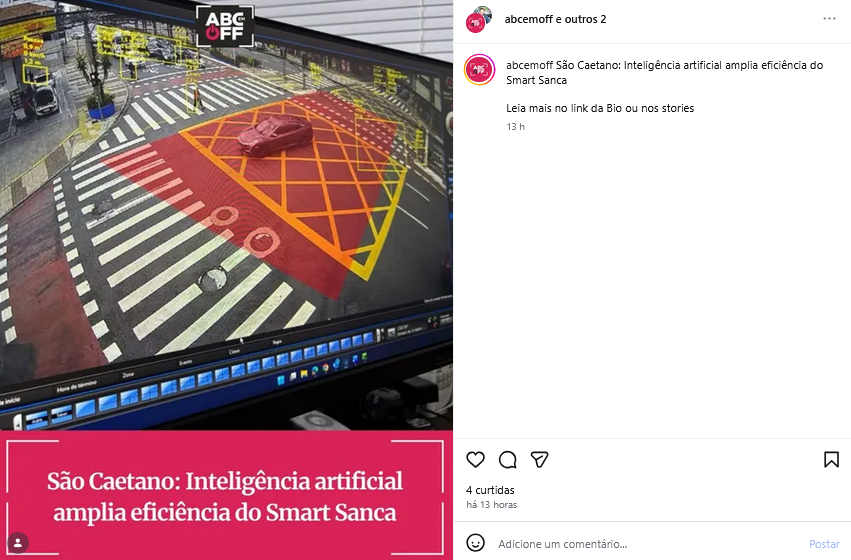The image size is (851, 560).
Task: Click the ABC OFF logo on image
Action: [225, 26]
